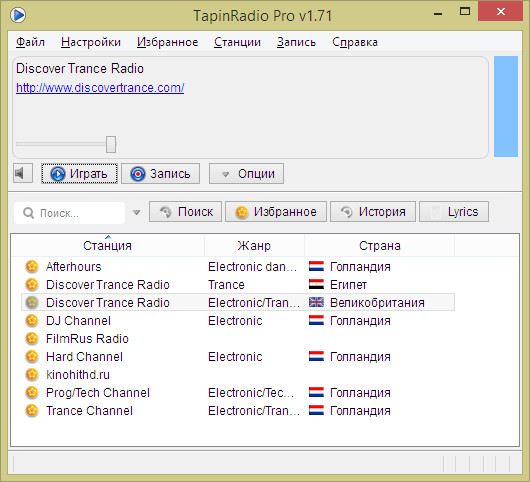Click the UK flag icon
Image resolution: width=530 pixels, height=482 pixels.
coord(316,302)
